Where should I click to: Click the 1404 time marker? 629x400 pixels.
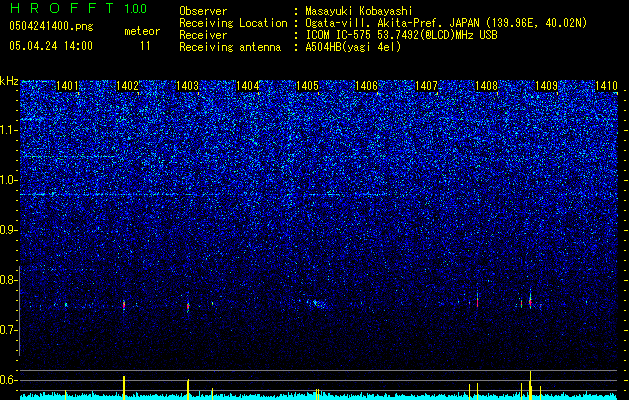click(248, 86)
